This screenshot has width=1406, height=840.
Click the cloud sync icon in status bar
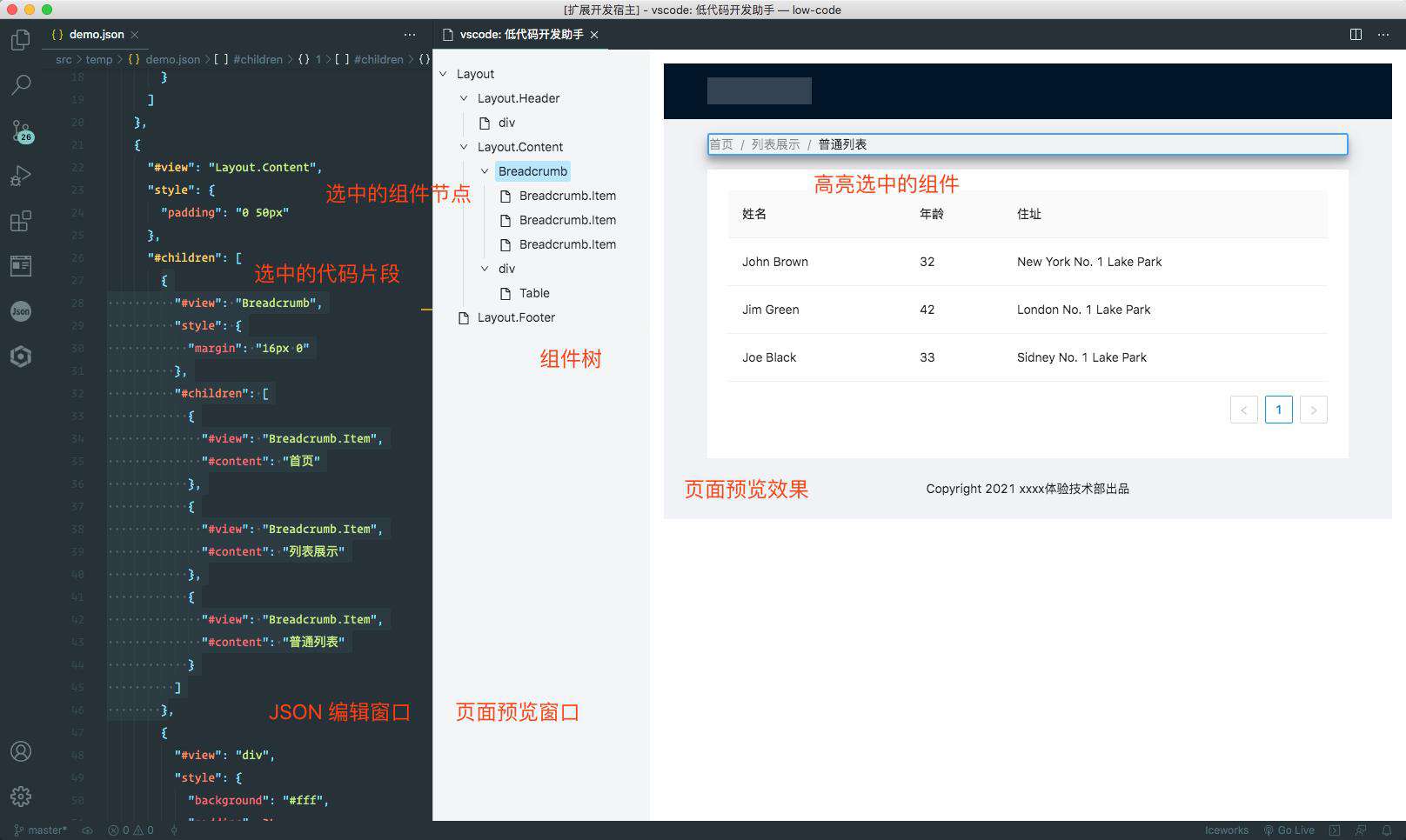tap(87, 830)
